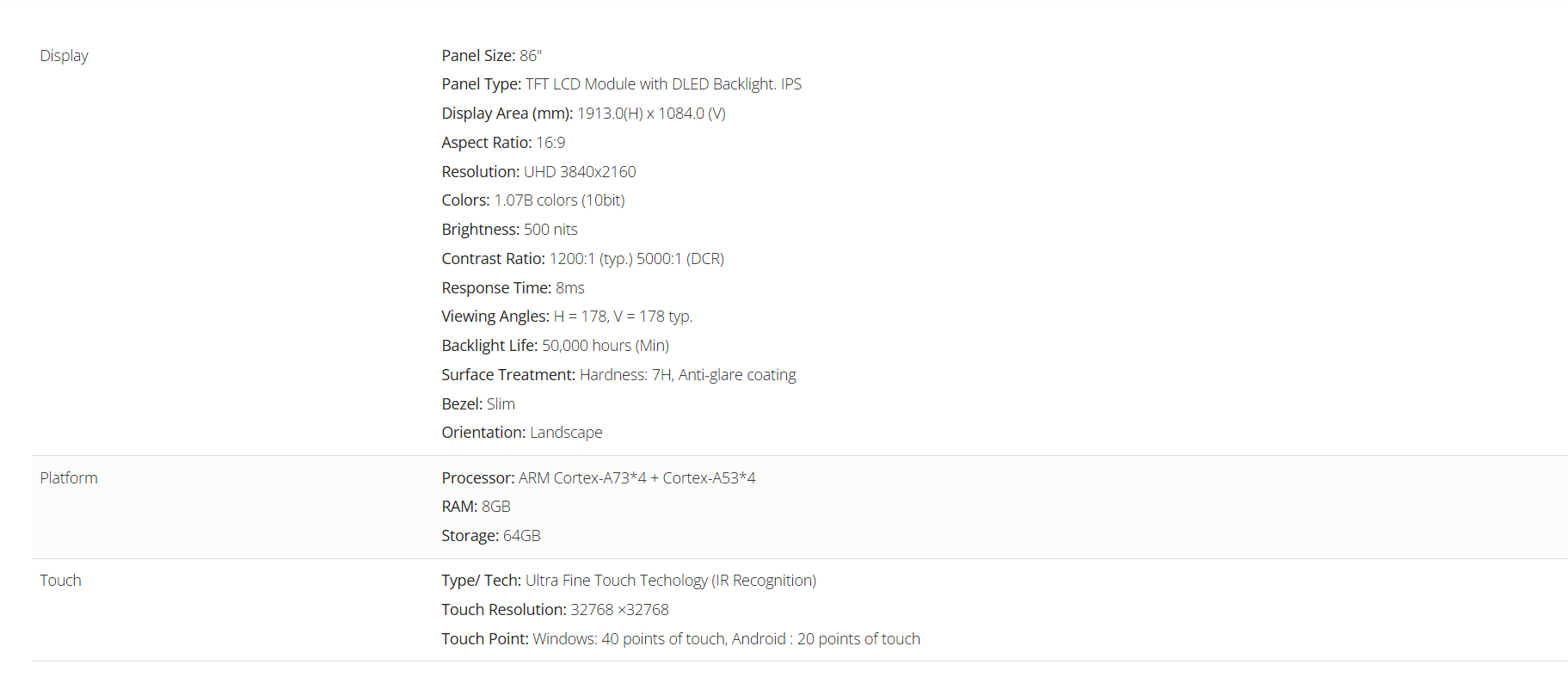Viewport: 1568px width, 677px height.
Task: Click the Aspect Ratio 16:9 entry
Action: 503,143
